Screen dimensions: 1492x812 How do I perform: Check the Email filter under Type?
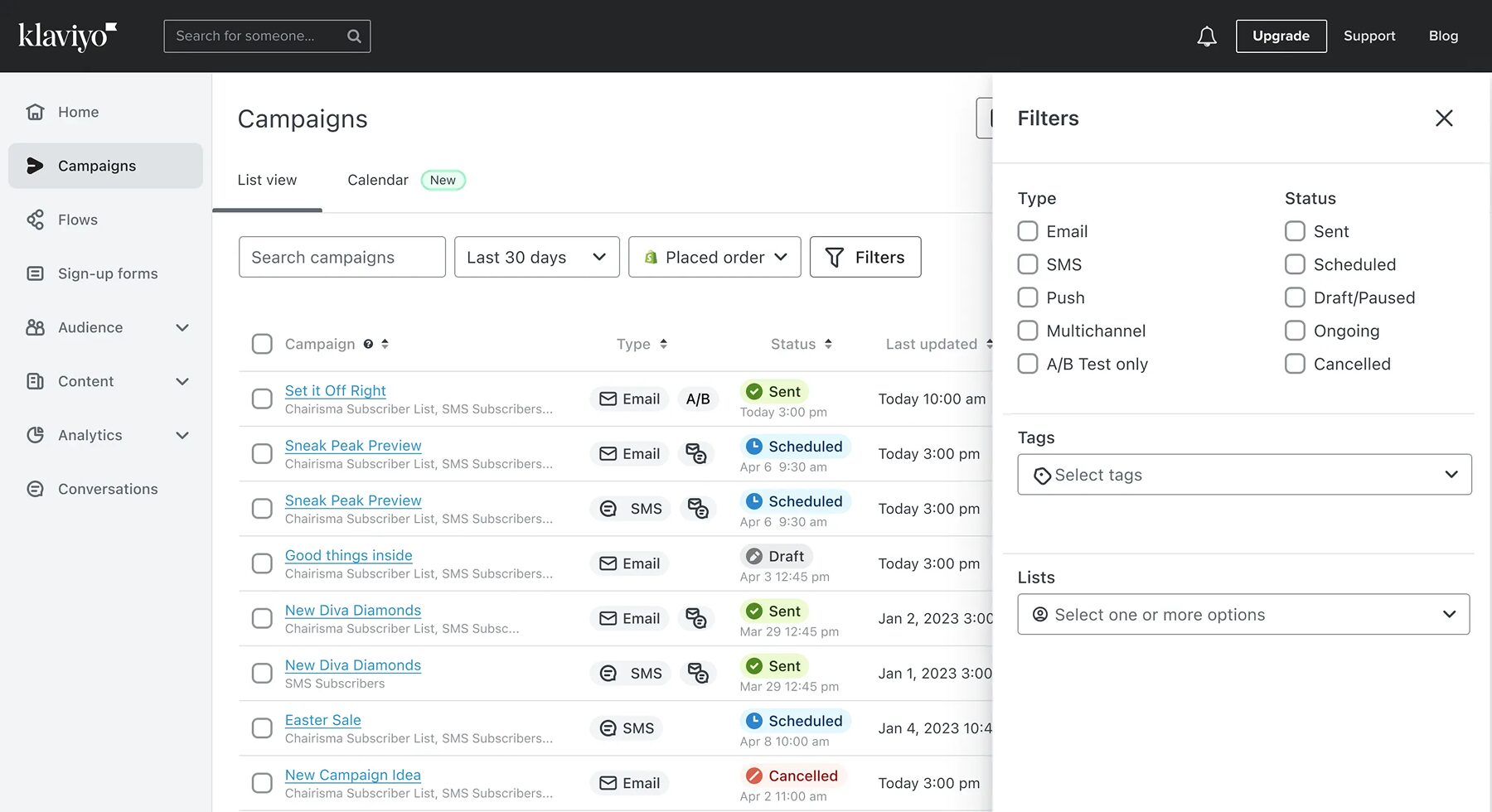[1027, 231]
